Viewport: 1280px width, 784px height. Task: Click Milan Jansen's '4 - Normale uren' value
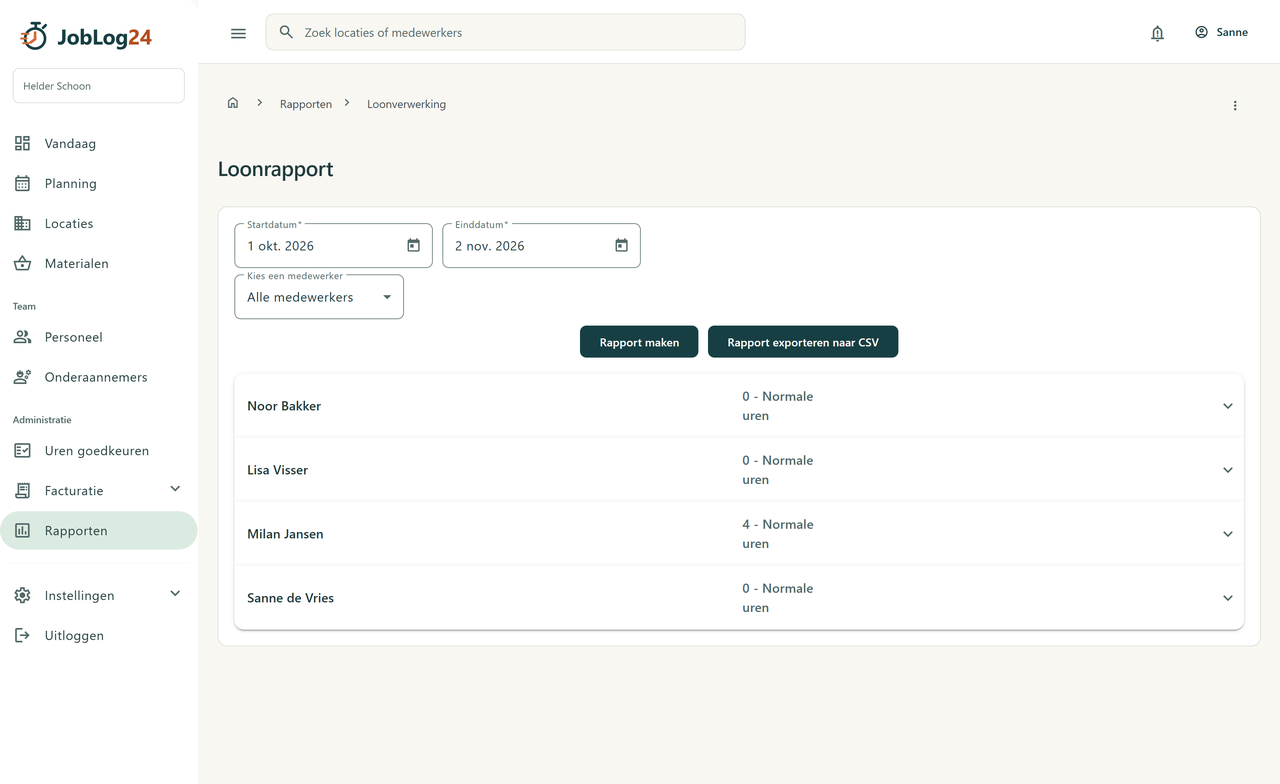coord(778,534)
